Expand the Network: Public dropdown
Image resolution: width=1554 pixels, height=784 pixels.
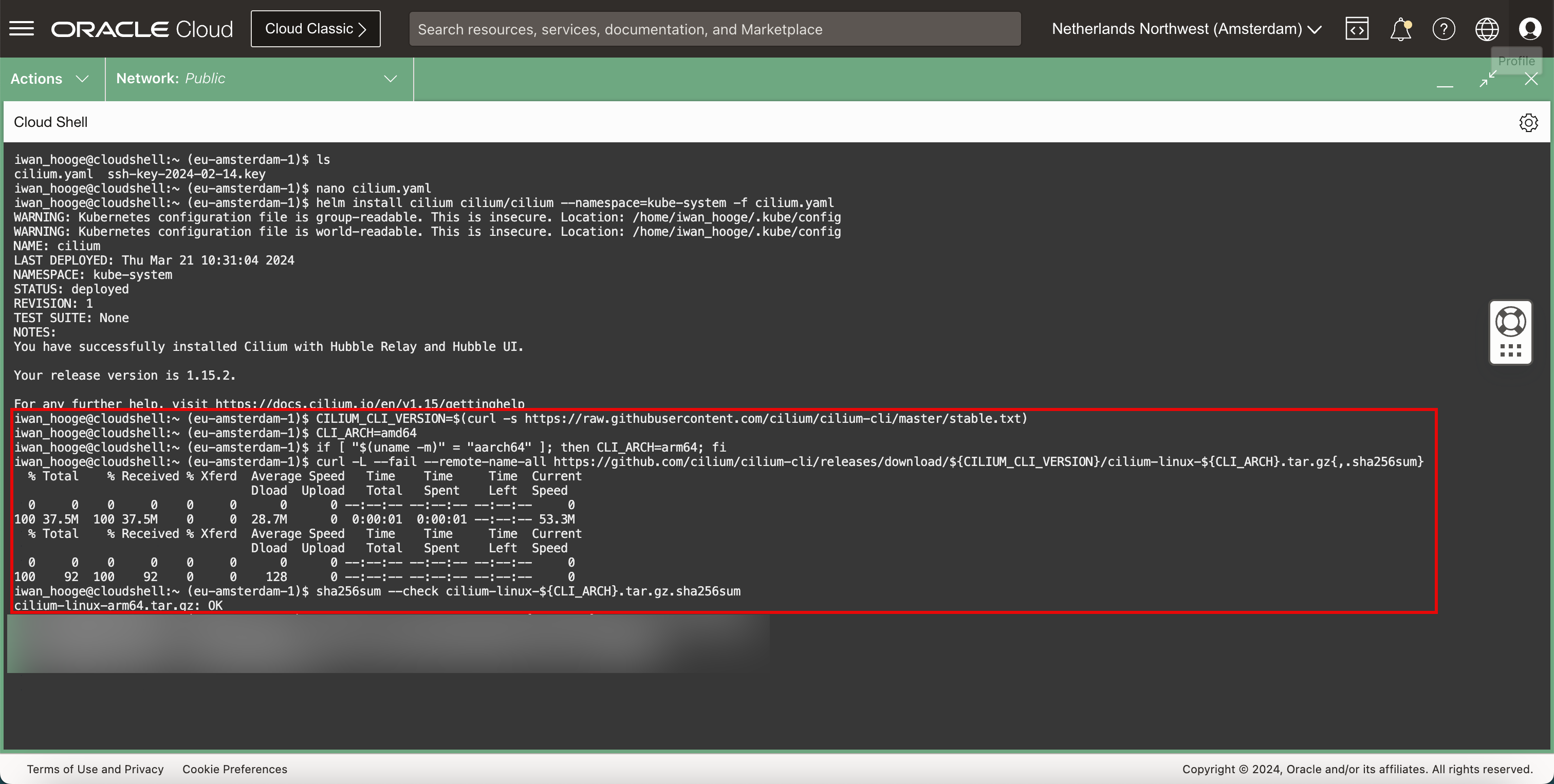tap(257, 79)
